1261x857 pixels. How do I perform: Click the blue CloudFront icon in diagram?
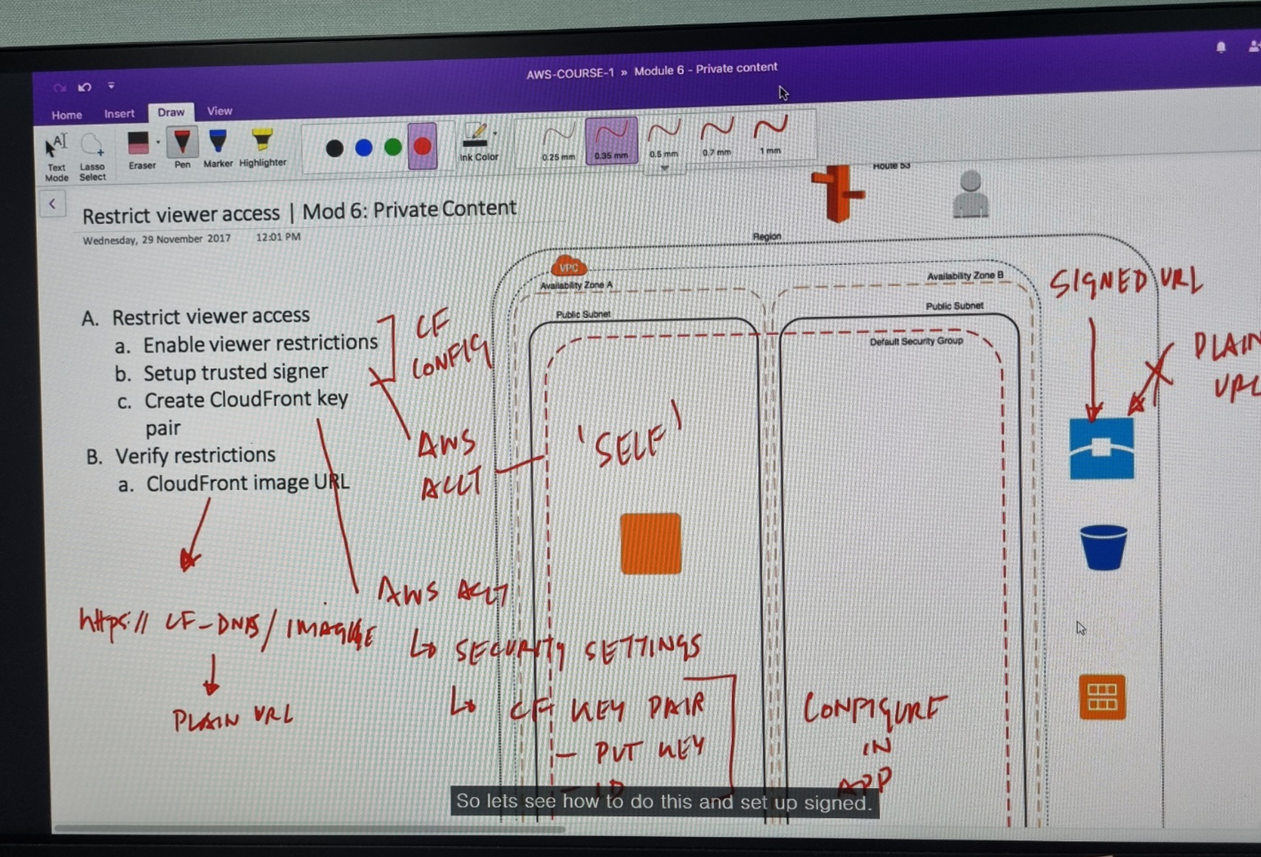pos(1101,449)
